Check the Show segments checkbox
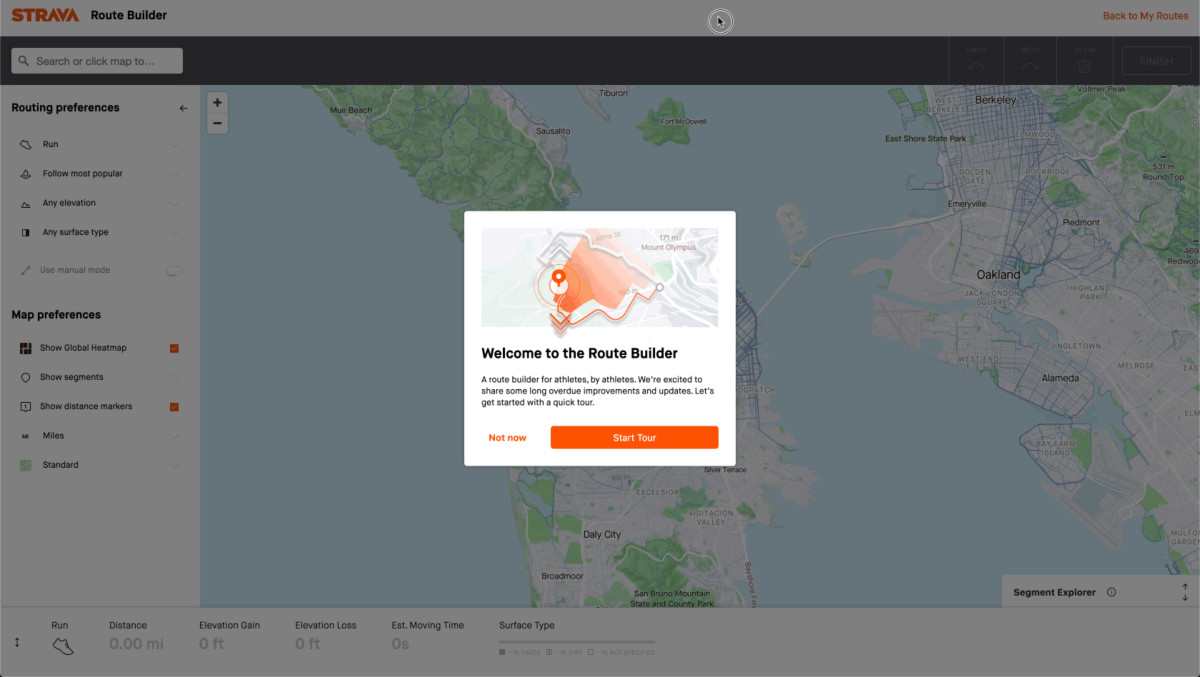The image size is (1200, 677). point(174,377)
